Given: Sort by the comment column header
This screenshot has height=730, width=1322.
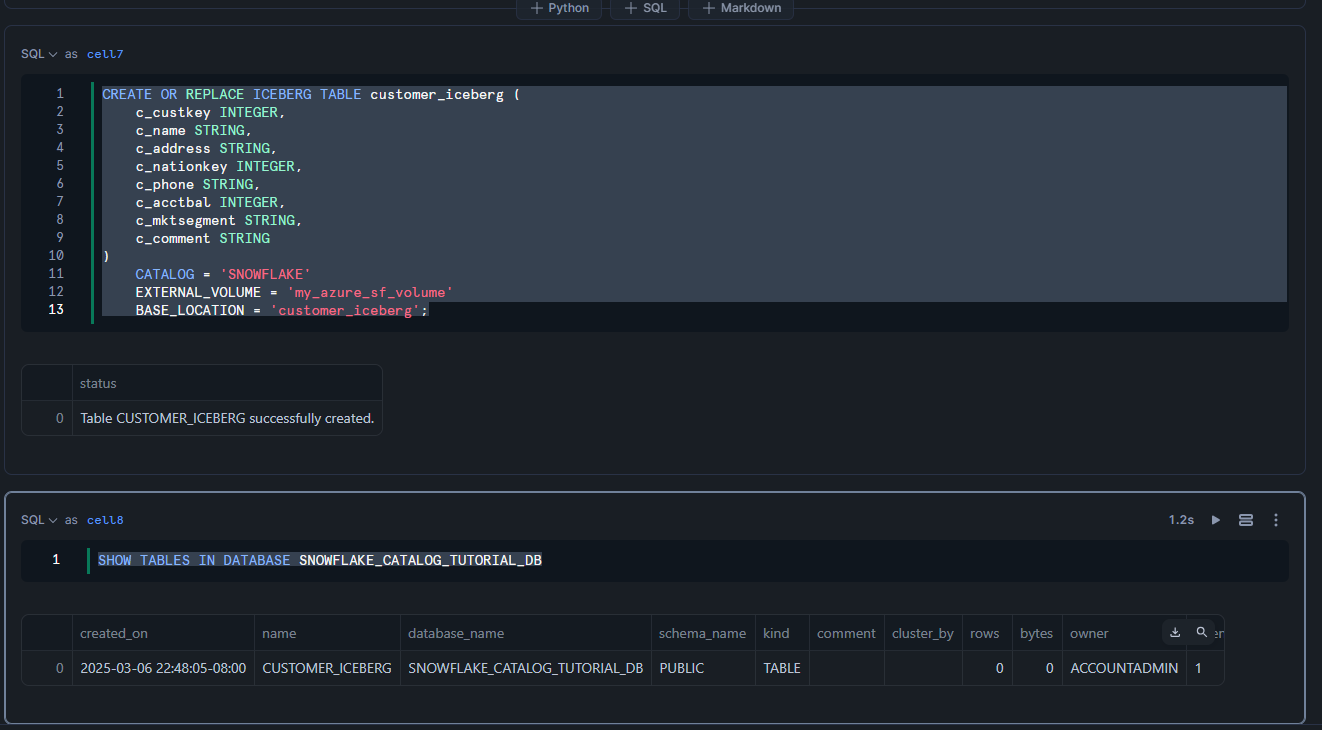Looking at the screenshot, I should coord(846,633).
